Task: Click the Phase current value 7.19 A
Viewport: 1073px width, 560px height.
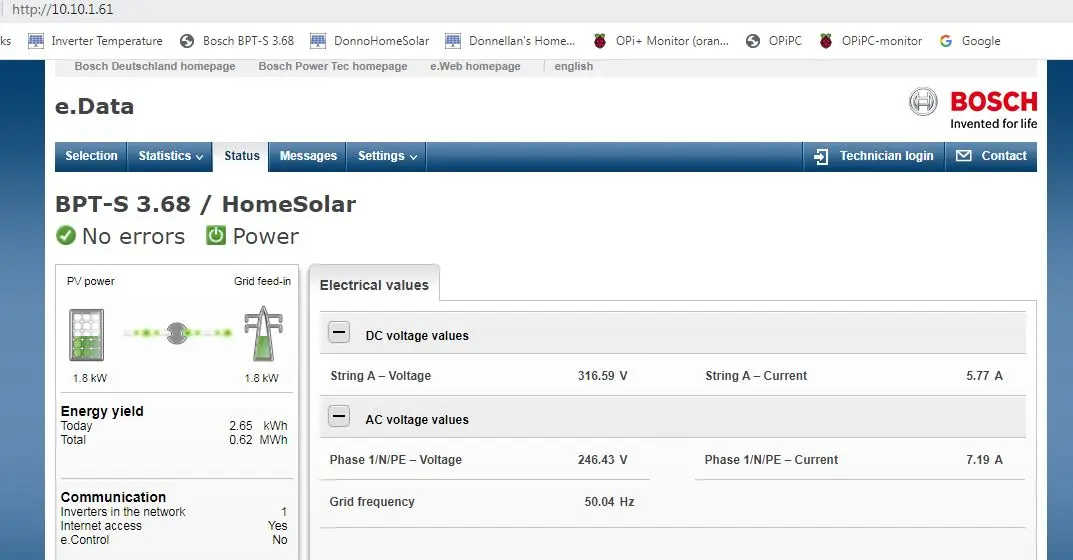Action: tap(984, 460)
